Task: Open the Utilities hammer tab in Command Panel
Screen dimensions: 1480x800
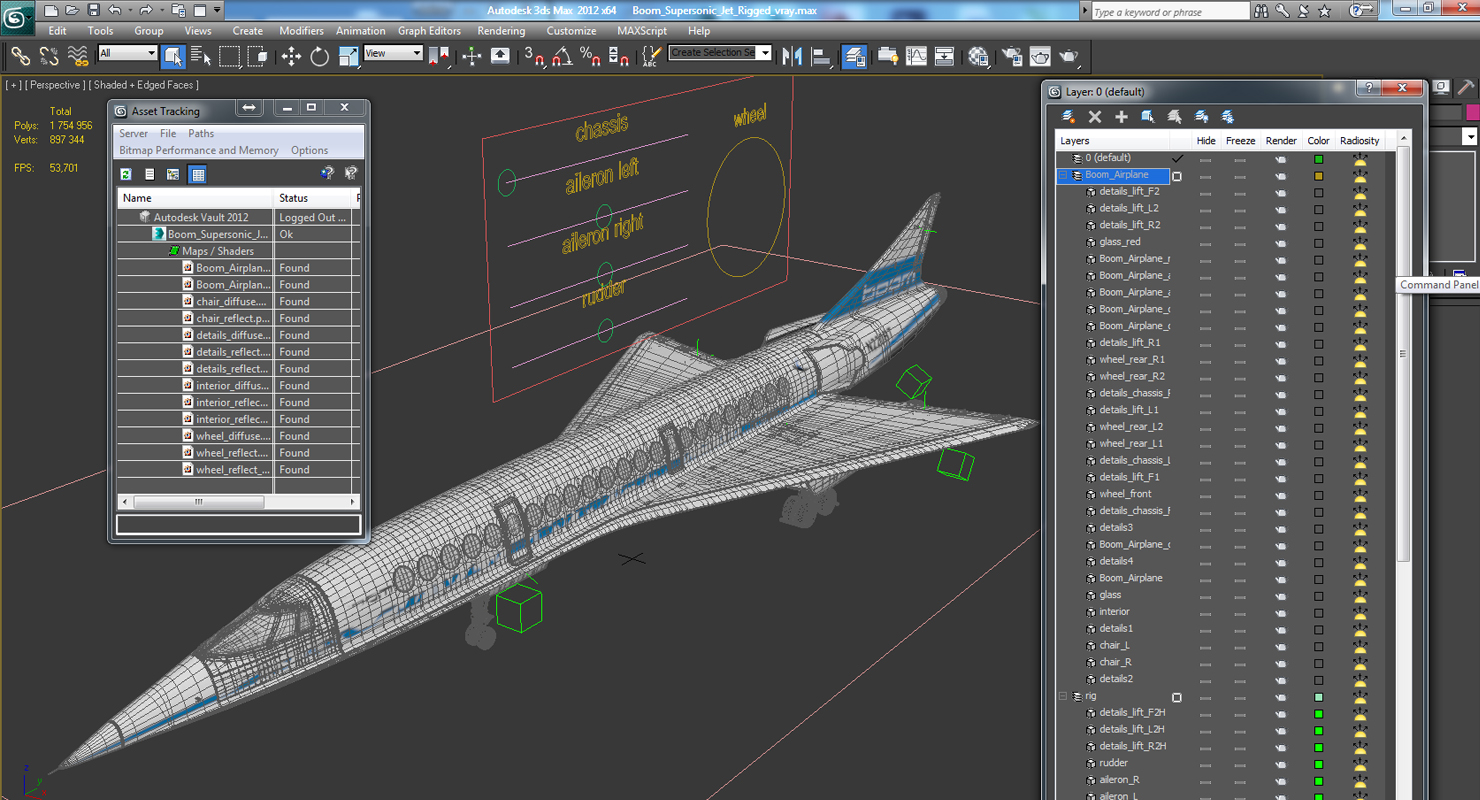Action: pyautogui.click(x=1466, y=88)
